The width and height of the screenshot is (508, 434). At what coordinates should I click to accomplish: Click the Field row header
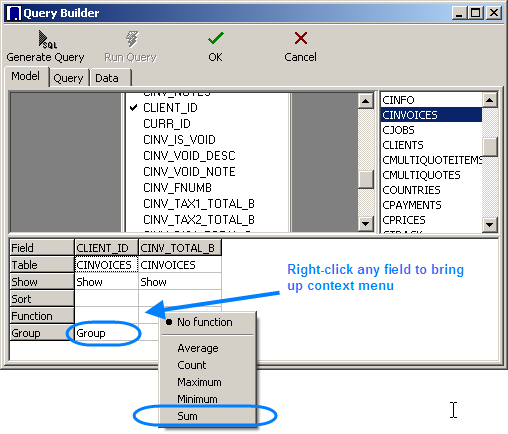[42, 248]
